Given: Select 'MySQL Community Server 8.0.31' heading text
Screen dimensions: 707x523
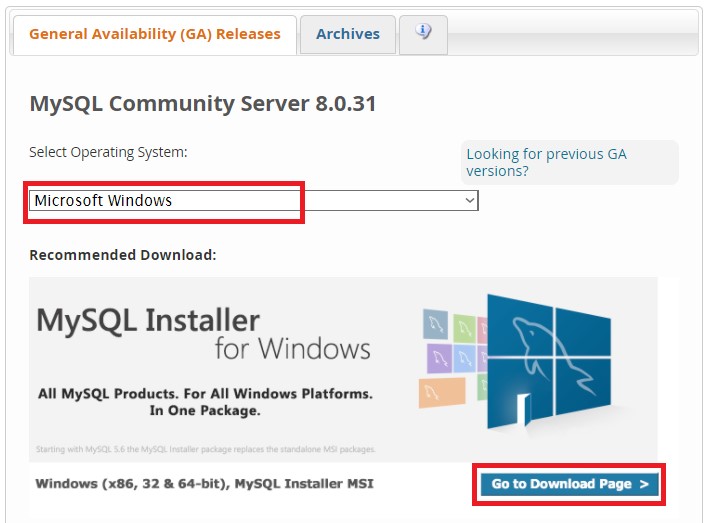Looking at the screenshot, I should pyautogui.click(x=202, y=104).
